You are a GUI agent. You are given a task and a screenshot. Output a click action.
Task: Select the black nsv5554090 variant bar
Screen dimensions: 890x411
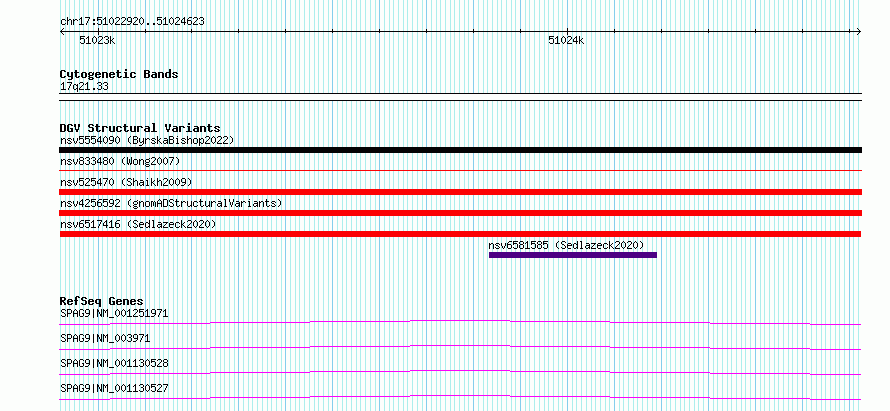pyautogui.click(x=460, y=150)
